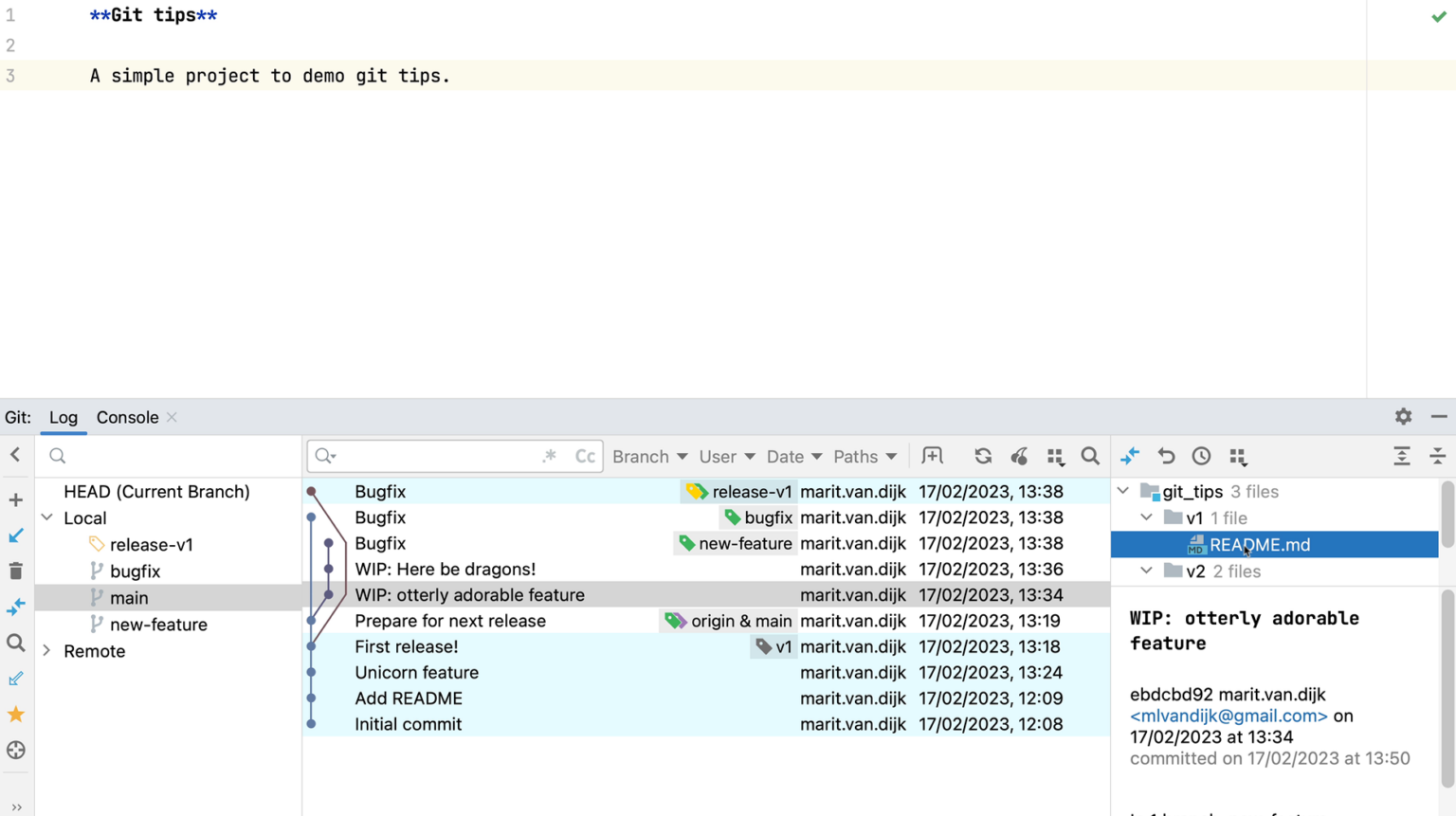The image size is (1456, 816).
Task: Select the new-feature branch in tree
Action: click(x=158, y=625)
